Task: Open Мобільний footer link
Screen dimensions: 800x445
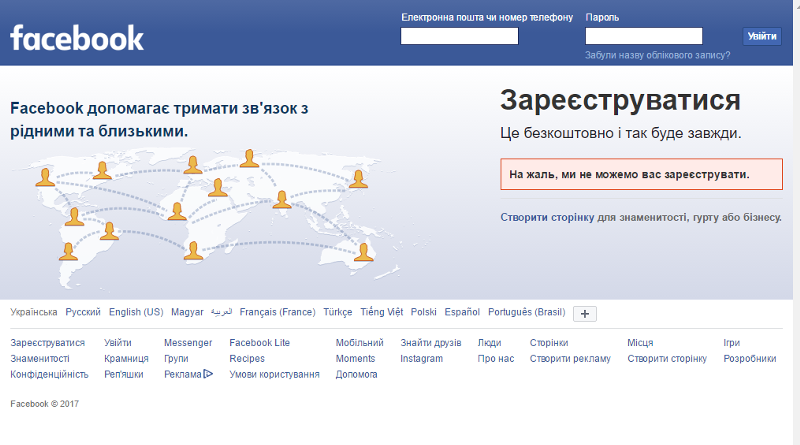Action: coord(359,343)
